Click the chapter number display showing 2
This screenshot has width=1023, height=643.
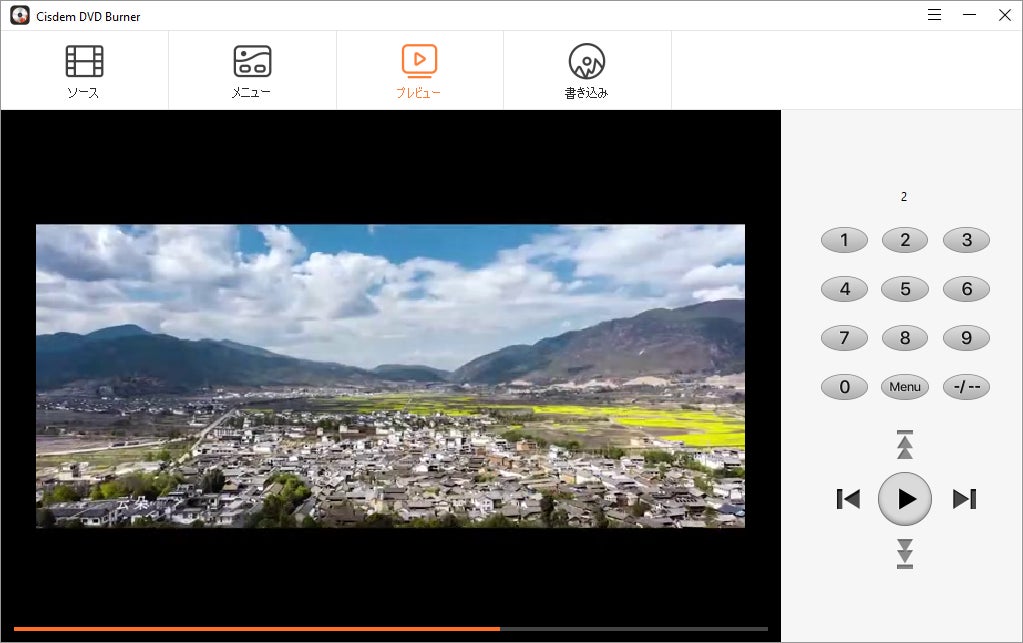click(904, 197)
